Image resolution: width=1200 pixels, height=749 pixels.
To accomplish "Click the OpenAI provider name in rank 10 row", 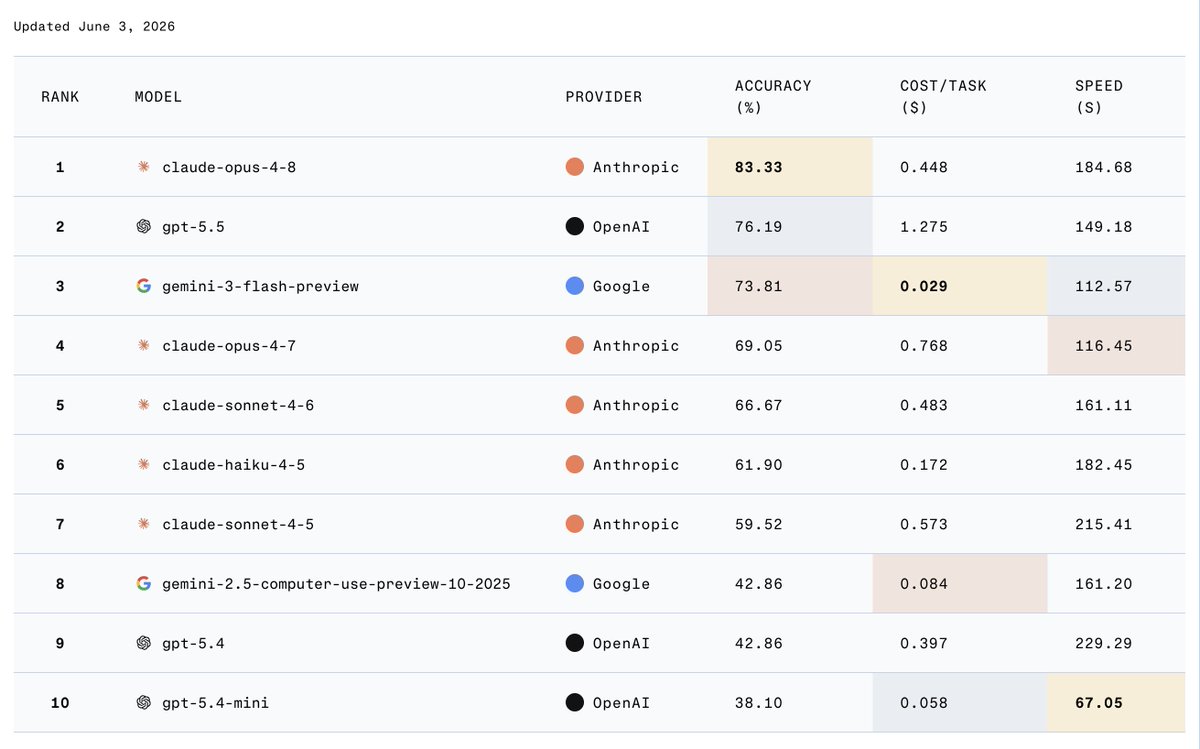I will click(x=621, y=703).
